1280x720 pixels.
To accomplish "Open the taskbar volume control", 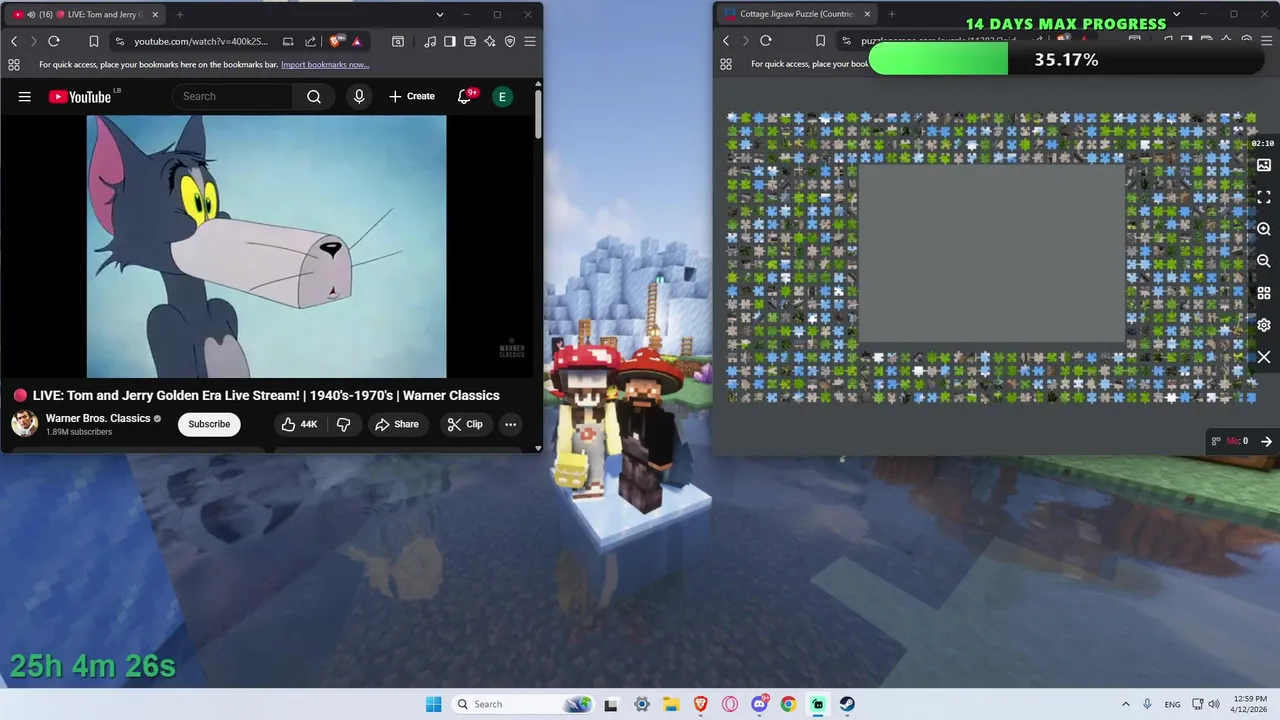I will [x=1214, y=704].
